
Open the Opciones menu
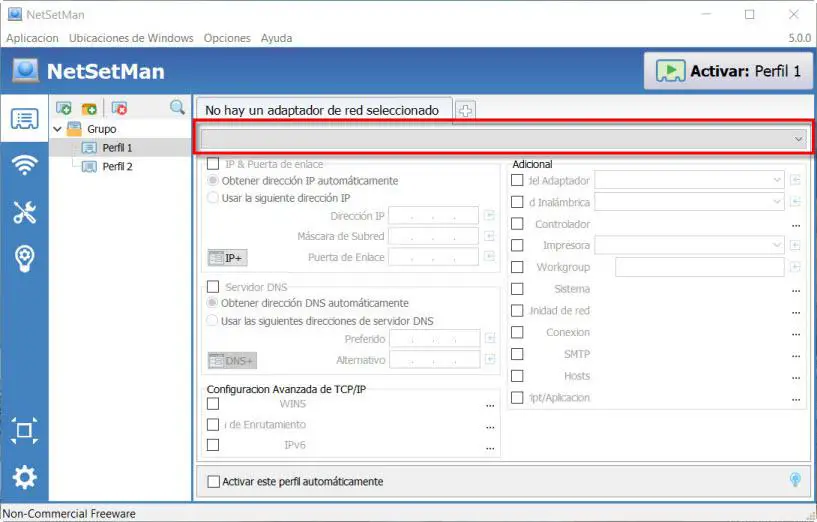(227, 38)
